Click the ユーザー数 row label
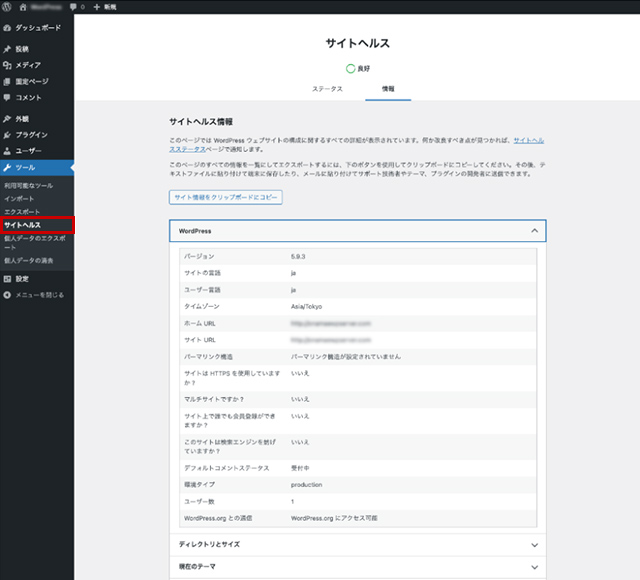640x580 pixels. pyautogui.click(x=199, y=501)
